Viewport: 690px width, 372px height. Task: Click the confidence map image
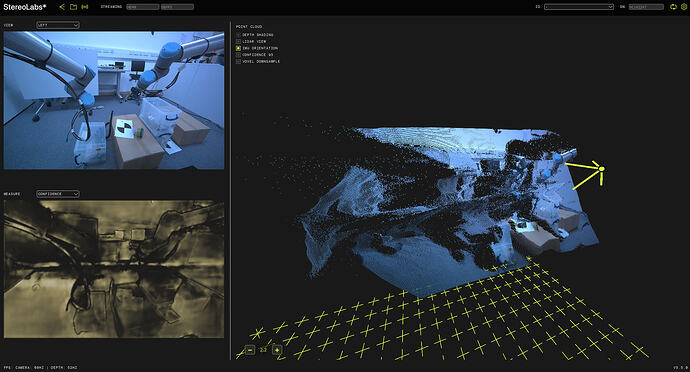[x=114, y=269]
